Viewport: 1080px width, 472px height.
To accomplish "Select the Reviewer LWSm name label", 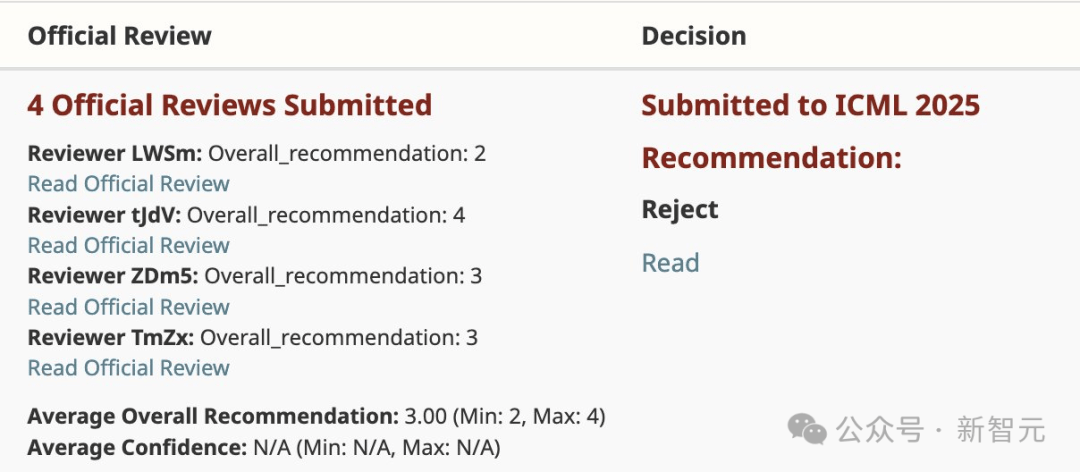I will tap(115, 154).
